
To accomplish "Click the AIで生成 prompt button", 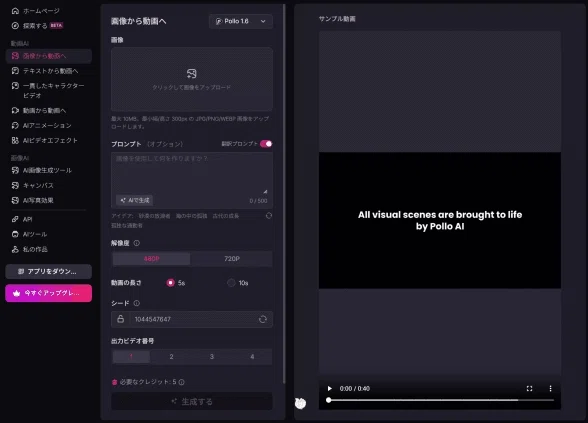I will click(134, 200).
